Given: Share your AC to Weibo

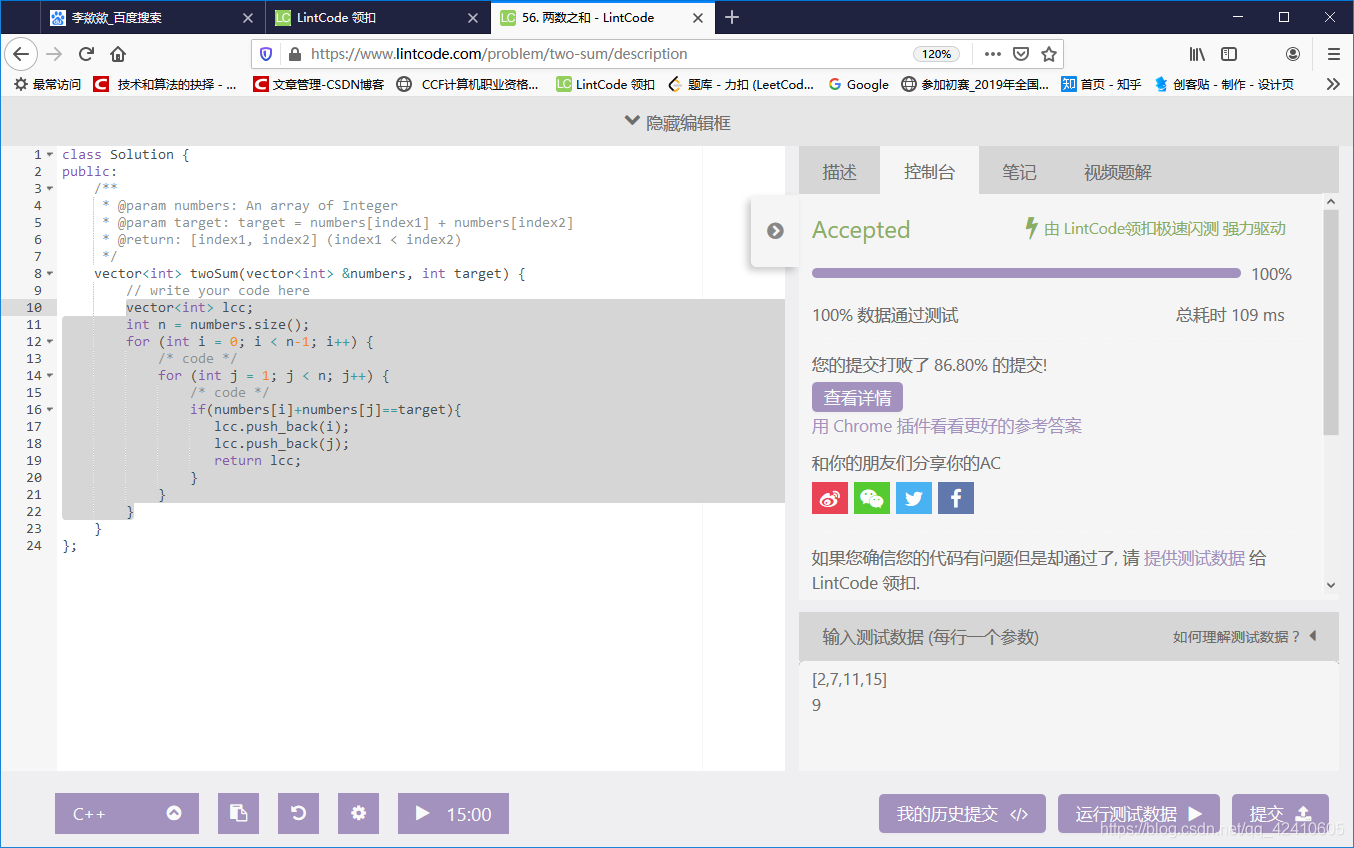Looking at the screenshot, I should click(x=829, y=497).
